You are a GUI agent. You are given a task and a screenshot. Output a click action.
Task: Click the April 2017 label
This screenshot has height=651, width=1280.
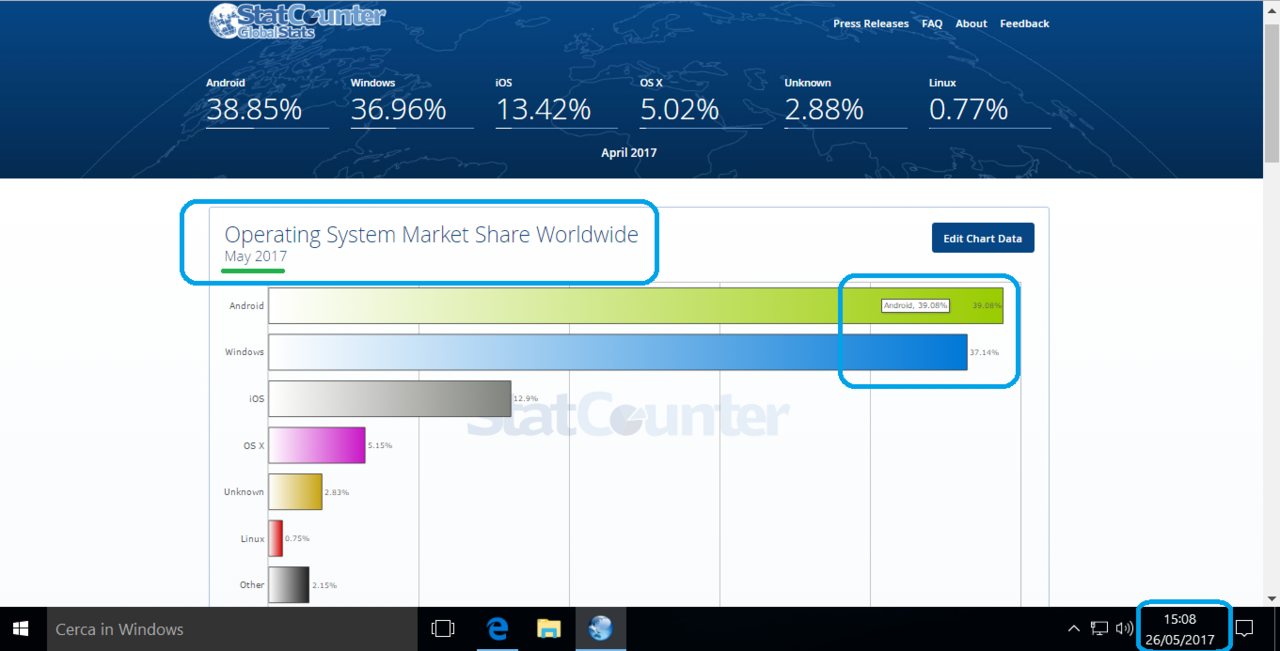(x=629, y=153)
